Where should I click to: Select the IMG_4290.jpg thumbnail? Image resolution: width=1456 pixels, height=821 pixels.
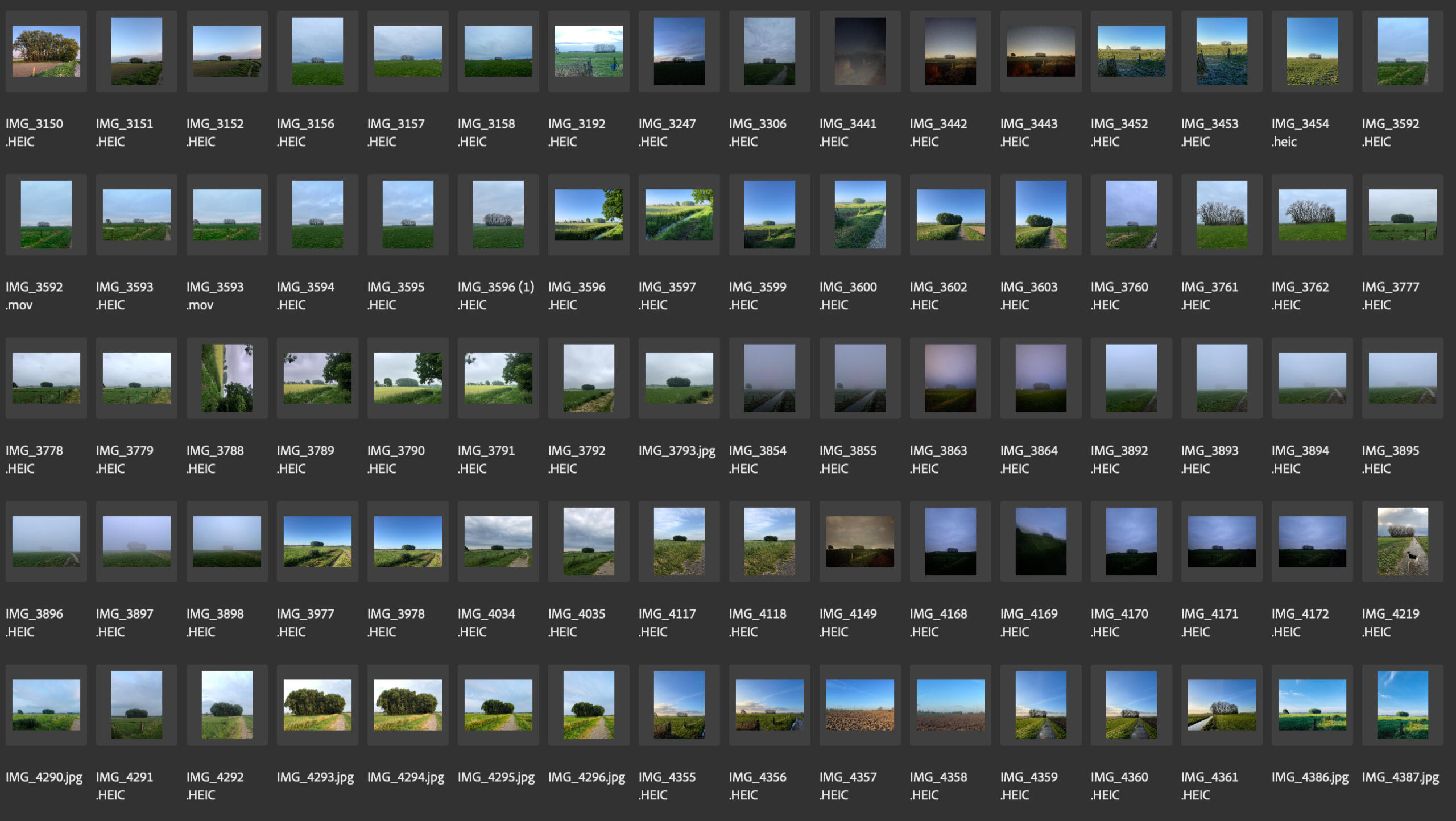coord(46,704)
